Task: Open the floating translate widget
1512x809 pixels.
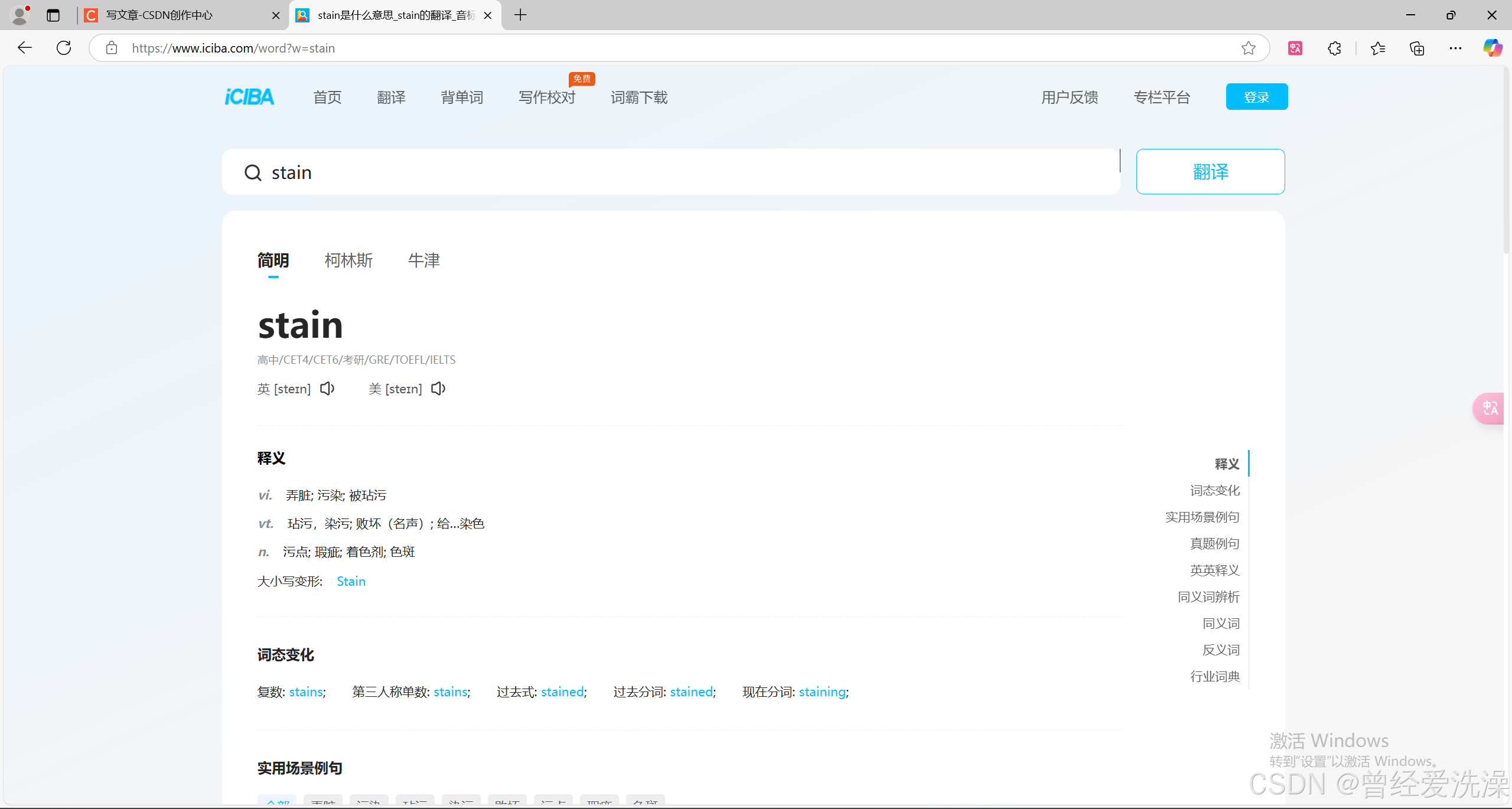Action: pos(1490,408)
